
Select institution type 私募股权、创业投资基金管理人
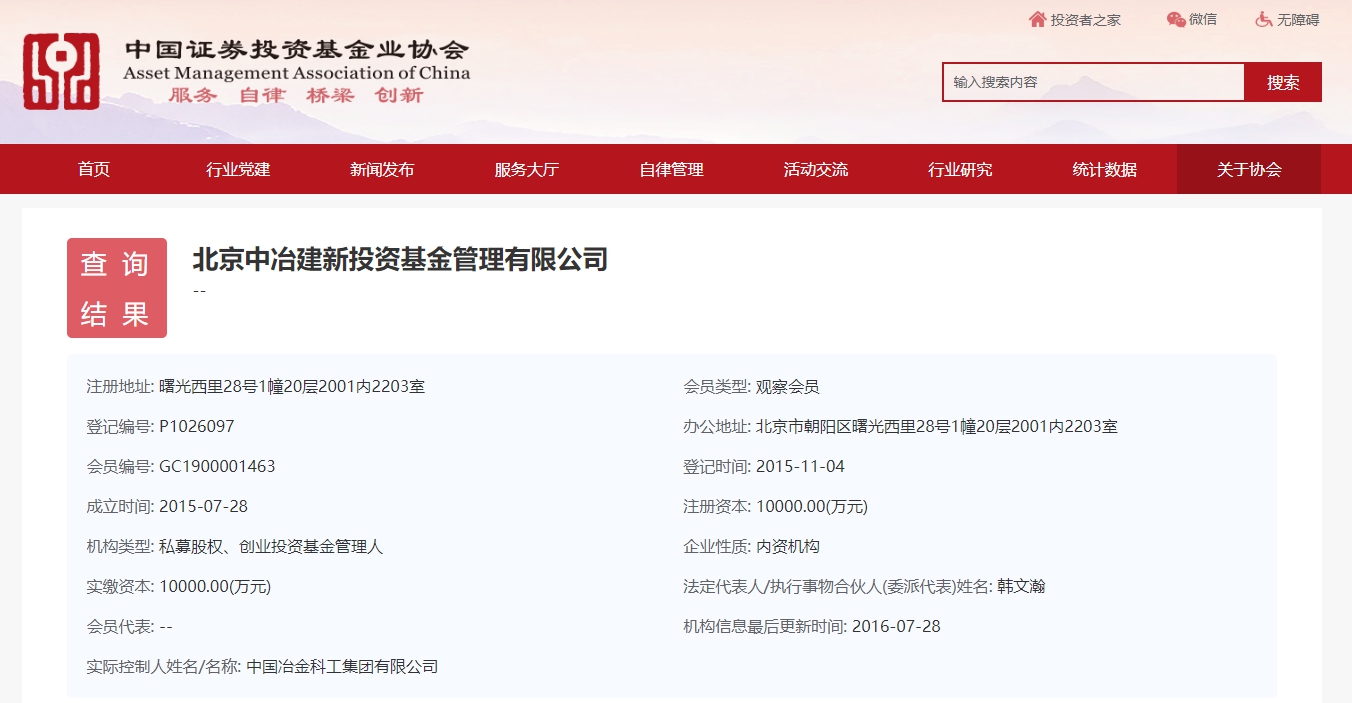pyautogui.click(x=271, y=547)
